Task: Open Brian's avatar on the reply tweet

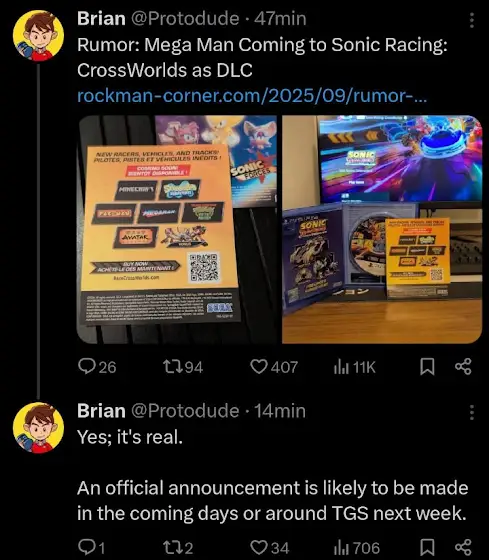Action: pos(39,428)
